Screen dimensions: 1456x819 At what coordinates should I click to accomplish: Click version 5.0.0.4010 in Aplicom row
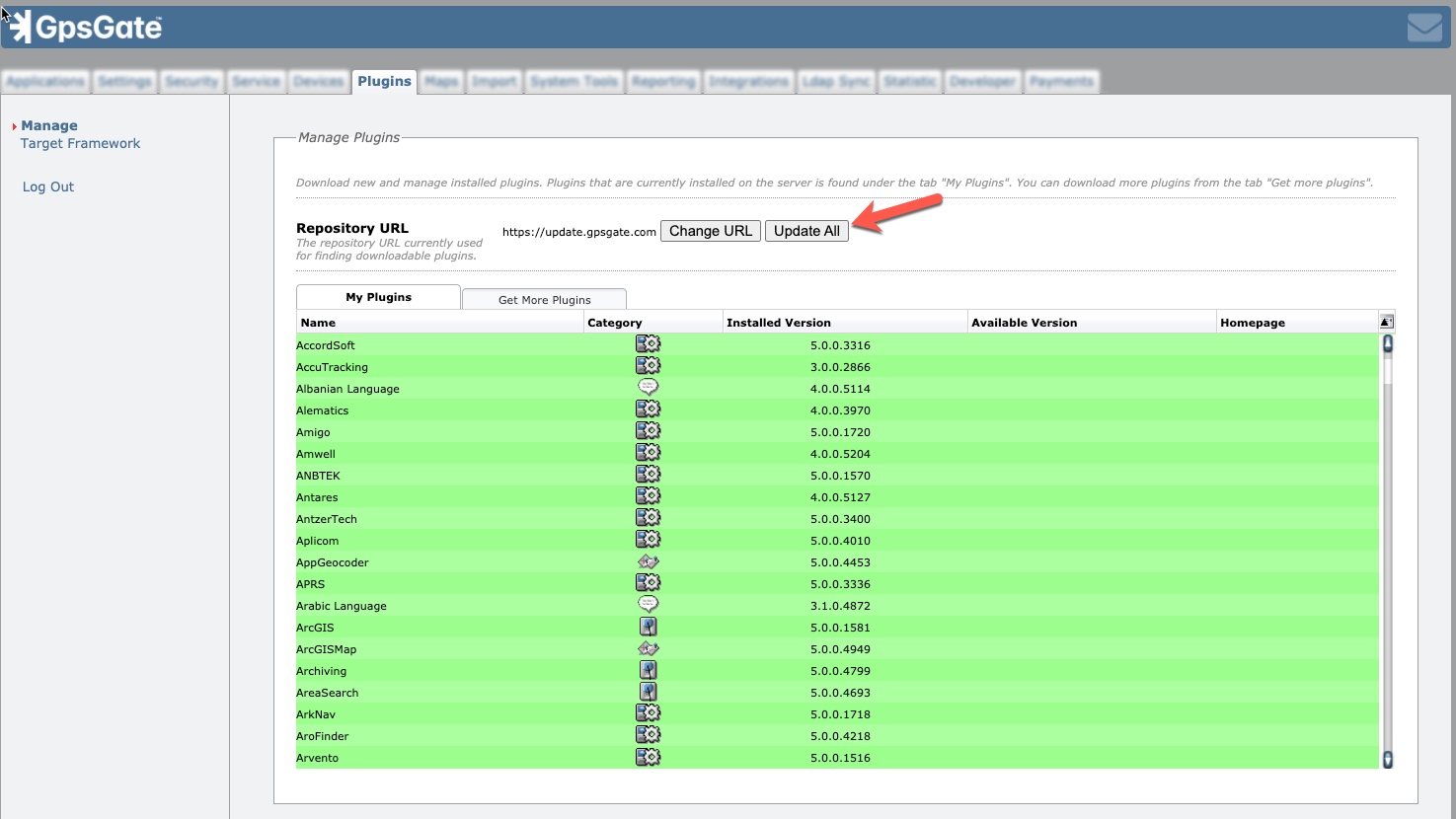coord(840,541)
